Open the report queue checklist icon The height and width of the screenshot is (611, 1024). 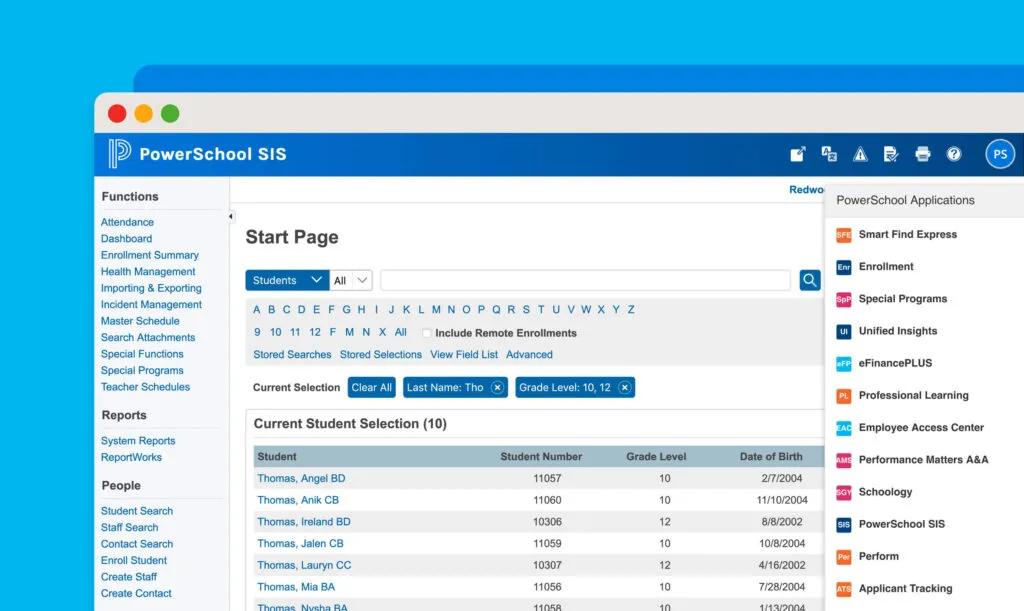point(891,154)
